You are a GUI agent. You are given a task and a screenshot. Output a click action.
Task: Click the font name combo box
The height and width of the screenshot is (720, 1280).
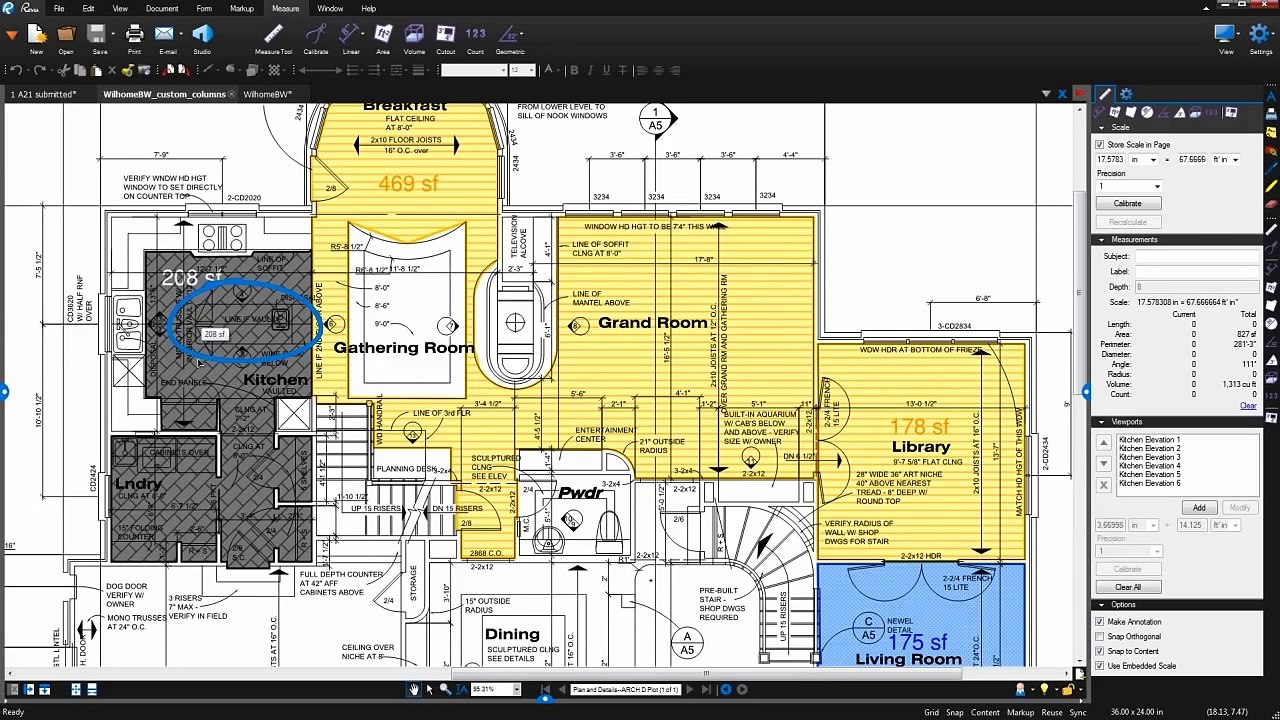474,70
